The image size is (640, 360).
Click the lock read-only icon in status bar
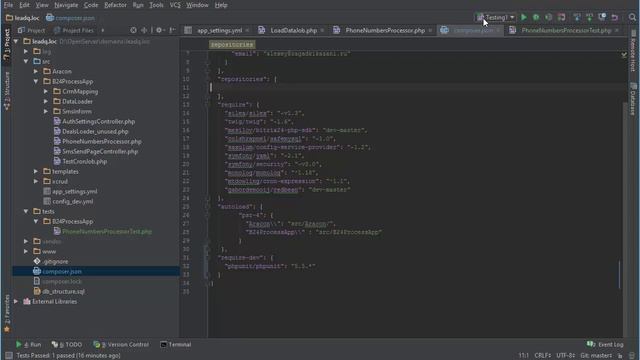click(620, 356)
